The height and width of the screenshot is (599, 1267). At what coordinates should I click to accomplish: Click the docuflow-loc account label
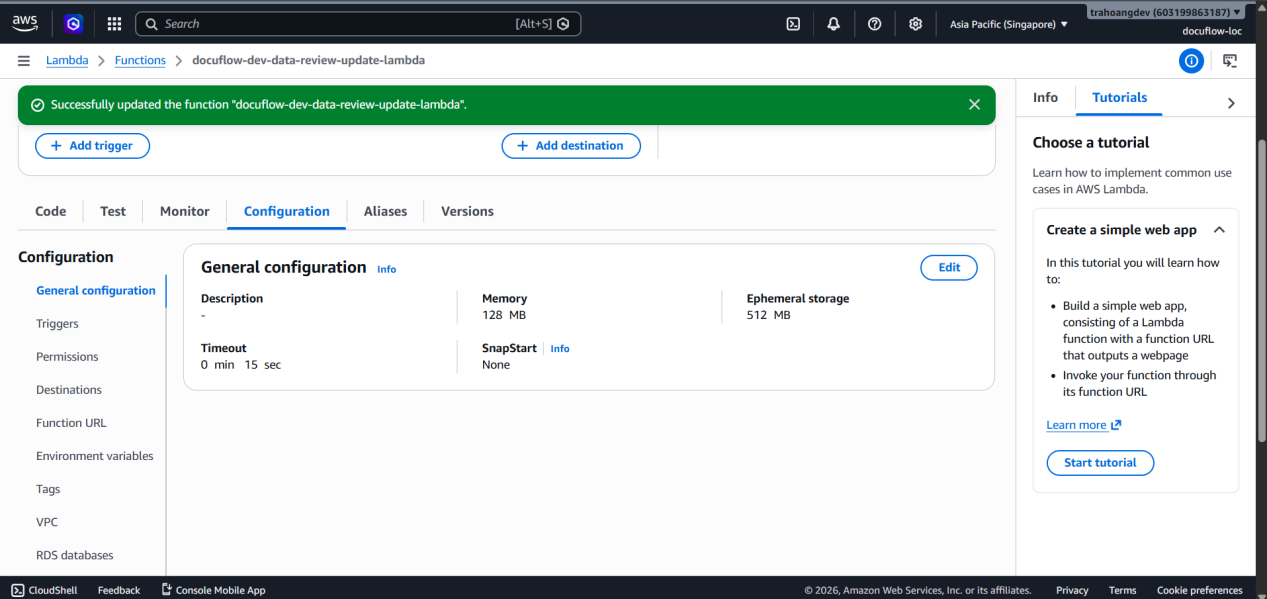1212,31
